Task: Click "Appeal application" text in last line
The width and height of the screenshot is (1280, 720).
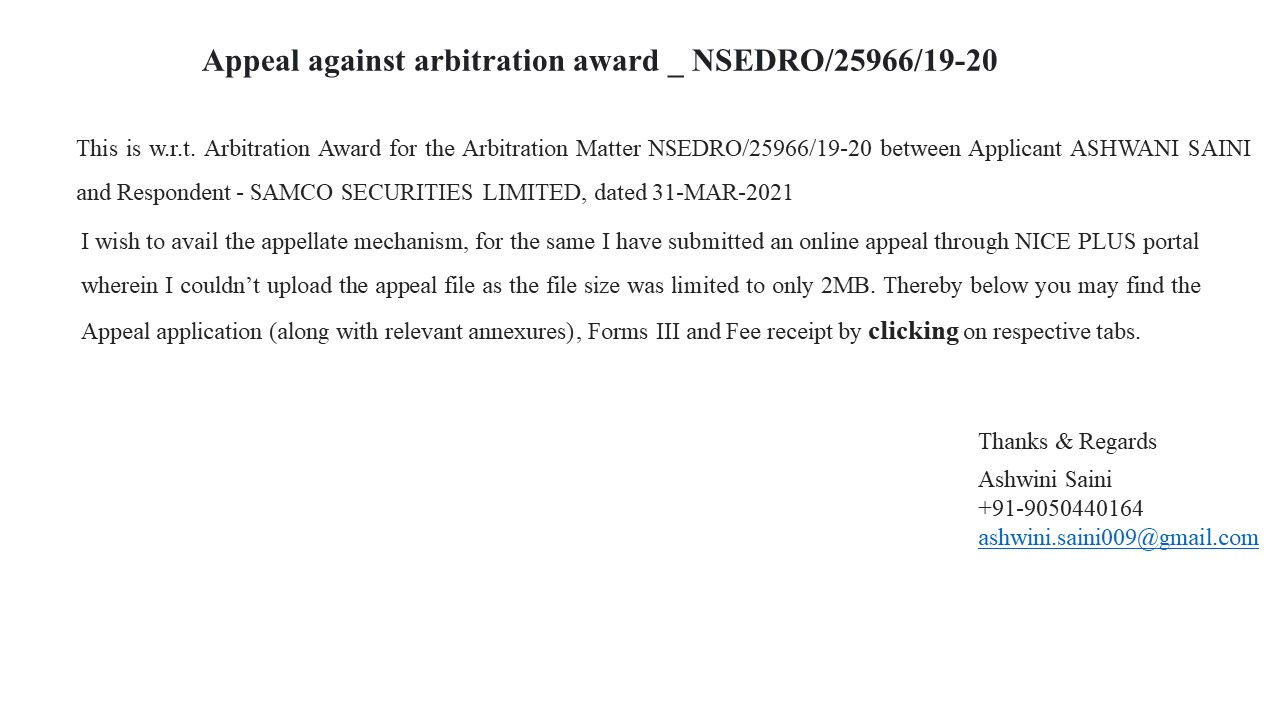Action: (x=172, y=332)
